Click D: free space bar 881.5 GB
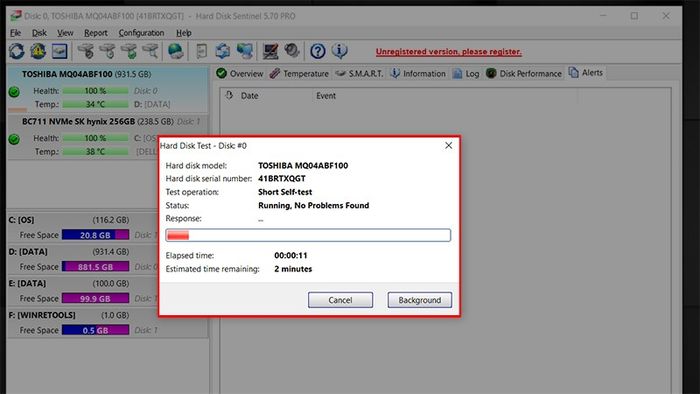Screen dimensions: 700x394 [x=96, y=266]
